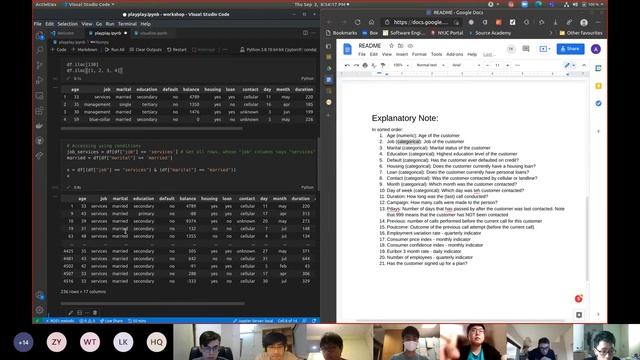Open VS Code Selection menu
Viewport: 640px width, 360px height.
[67, 24]
